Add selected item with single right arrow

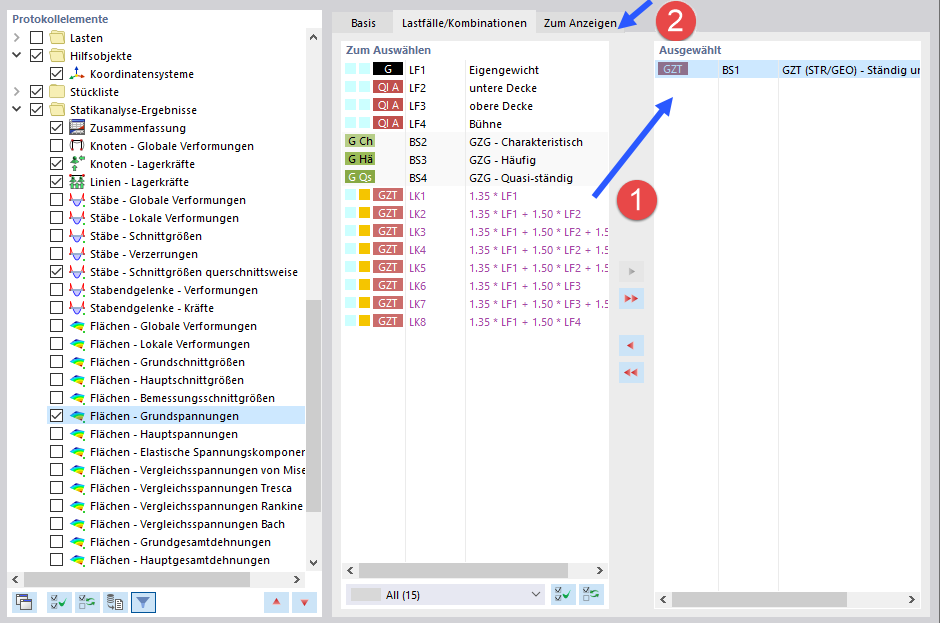[631, 272]
